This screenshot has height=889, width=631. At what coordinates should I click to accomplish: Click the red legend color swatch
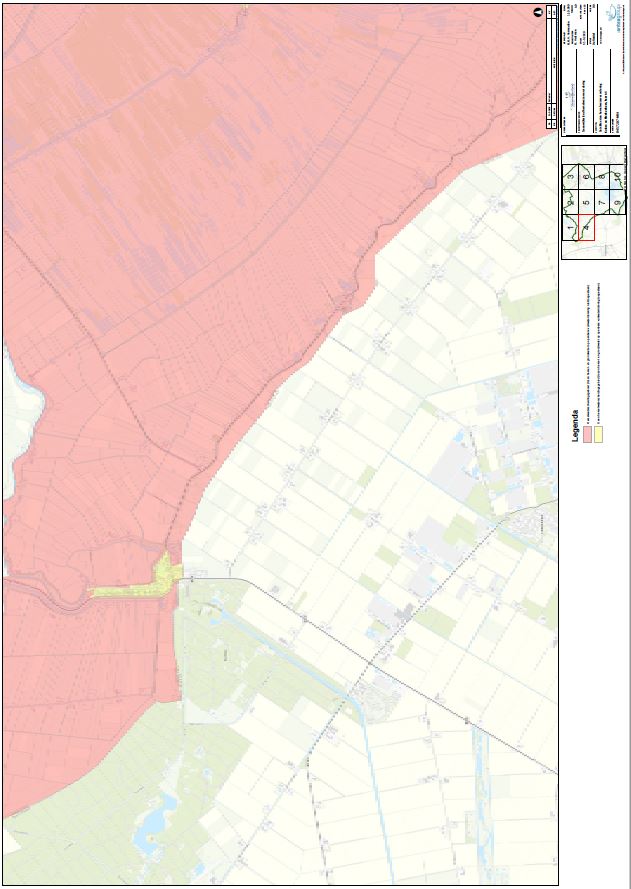point(586,435)
